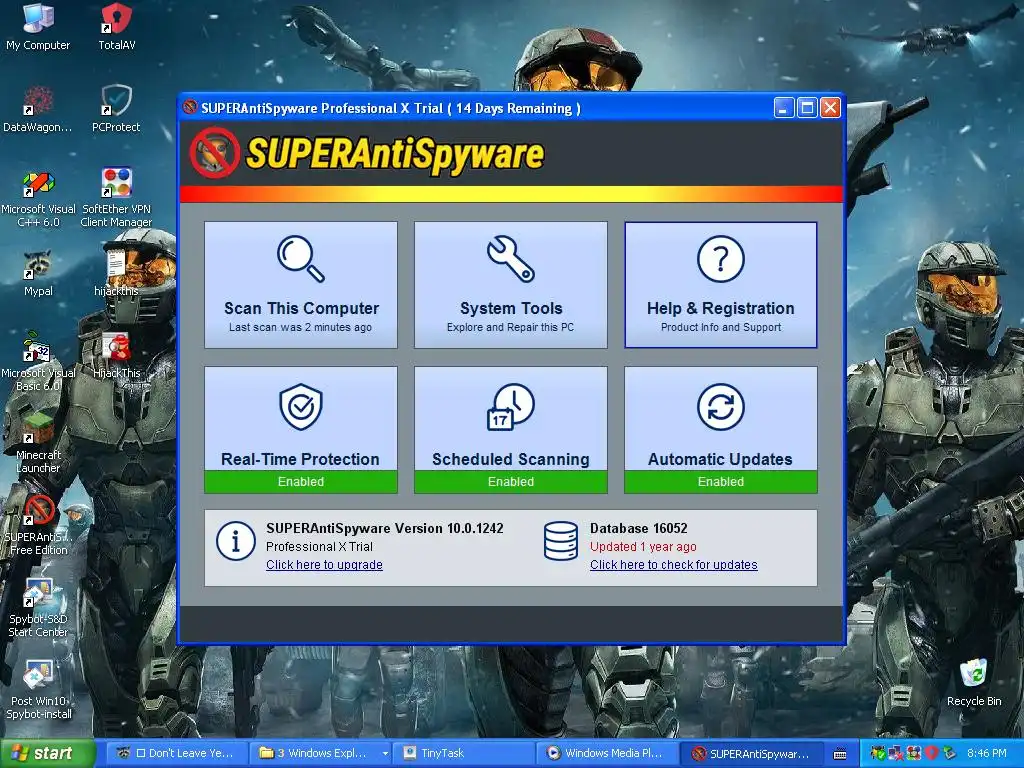Click SUPERAntiSpyware taskbar button
Viewport: 1024px width, 768px height.
pos(752,753)
